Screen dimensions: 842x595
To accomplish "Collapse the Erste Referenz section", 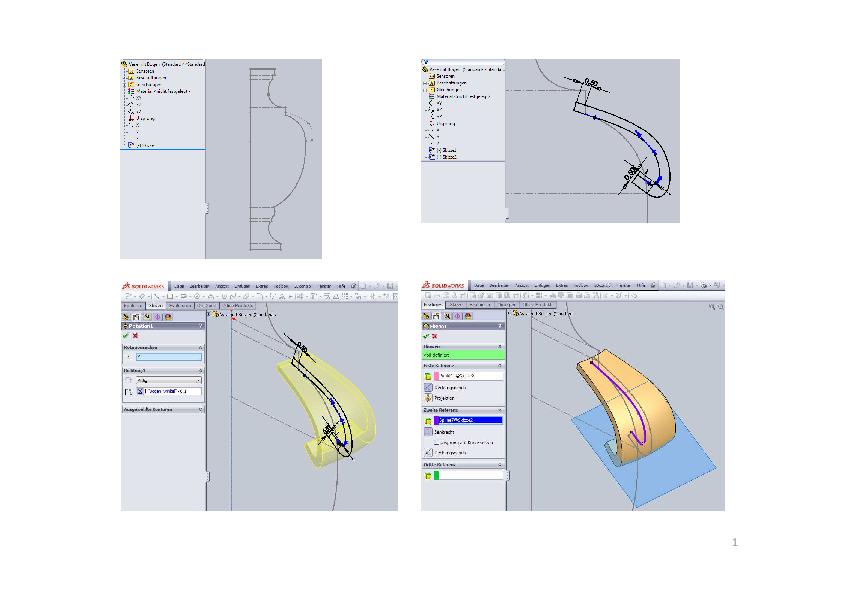I will pos(500,366).
